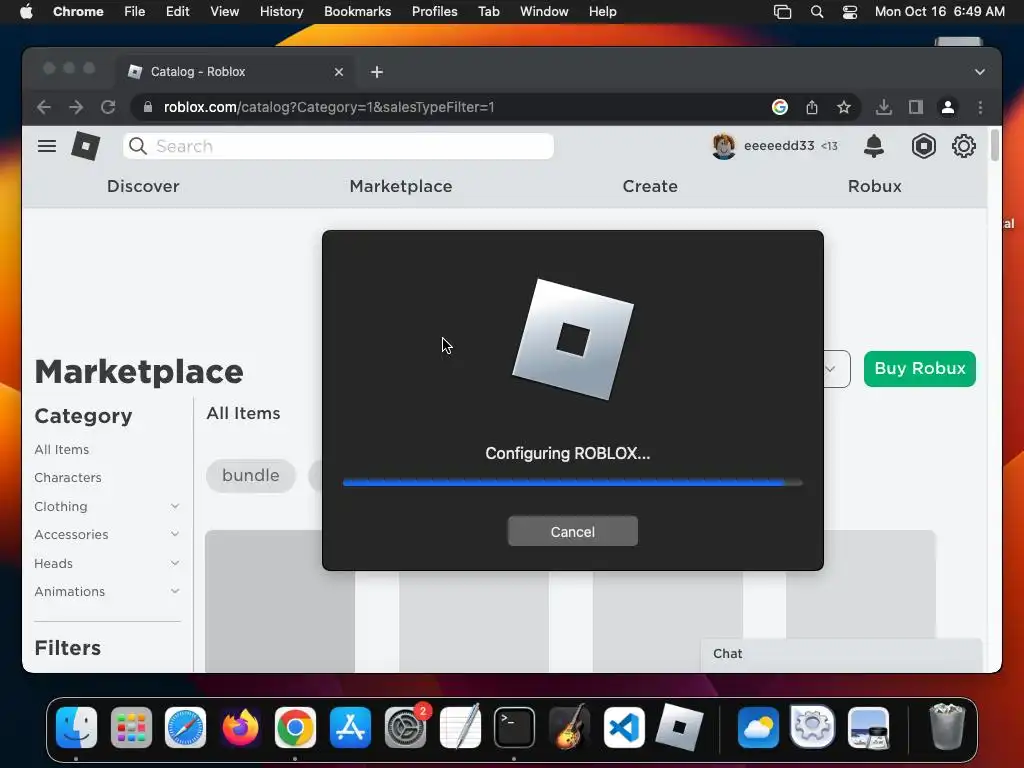The height and width of the screenshot is (768, 1024).
Task: Open Safari from the Dock
Action: coord(185,728)
